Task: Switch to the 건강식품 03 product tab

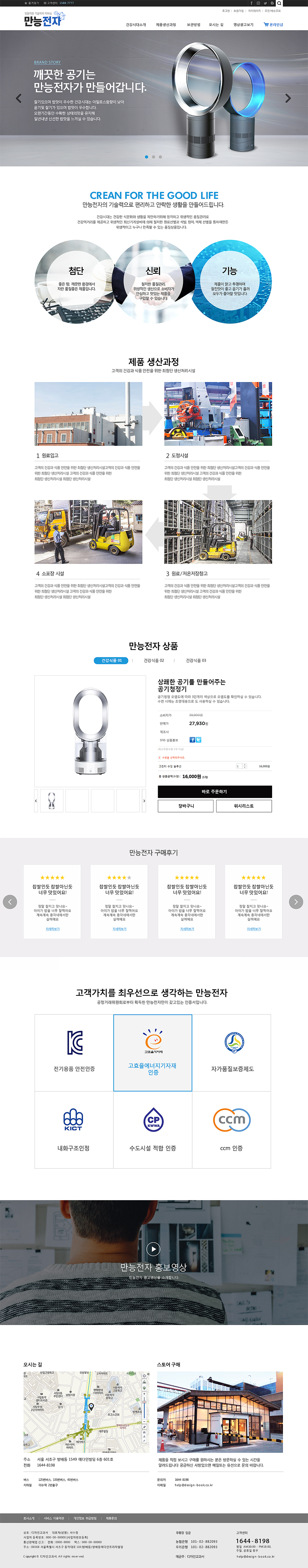Action: pos(196,660)
